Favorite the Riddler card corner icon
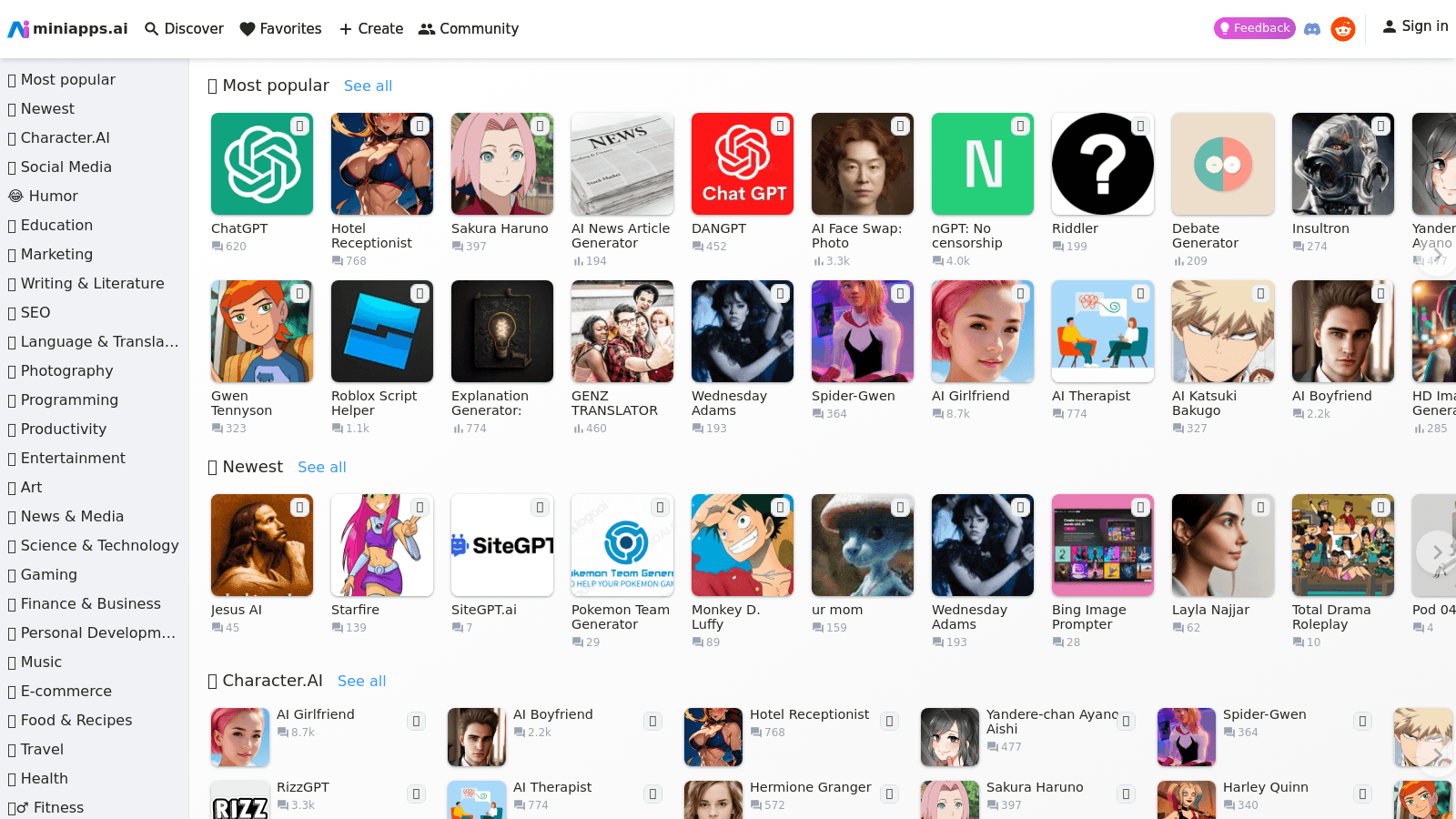Image resolution: width=1456 pixels, height=819 pixels. click(x=1140, y=126)
